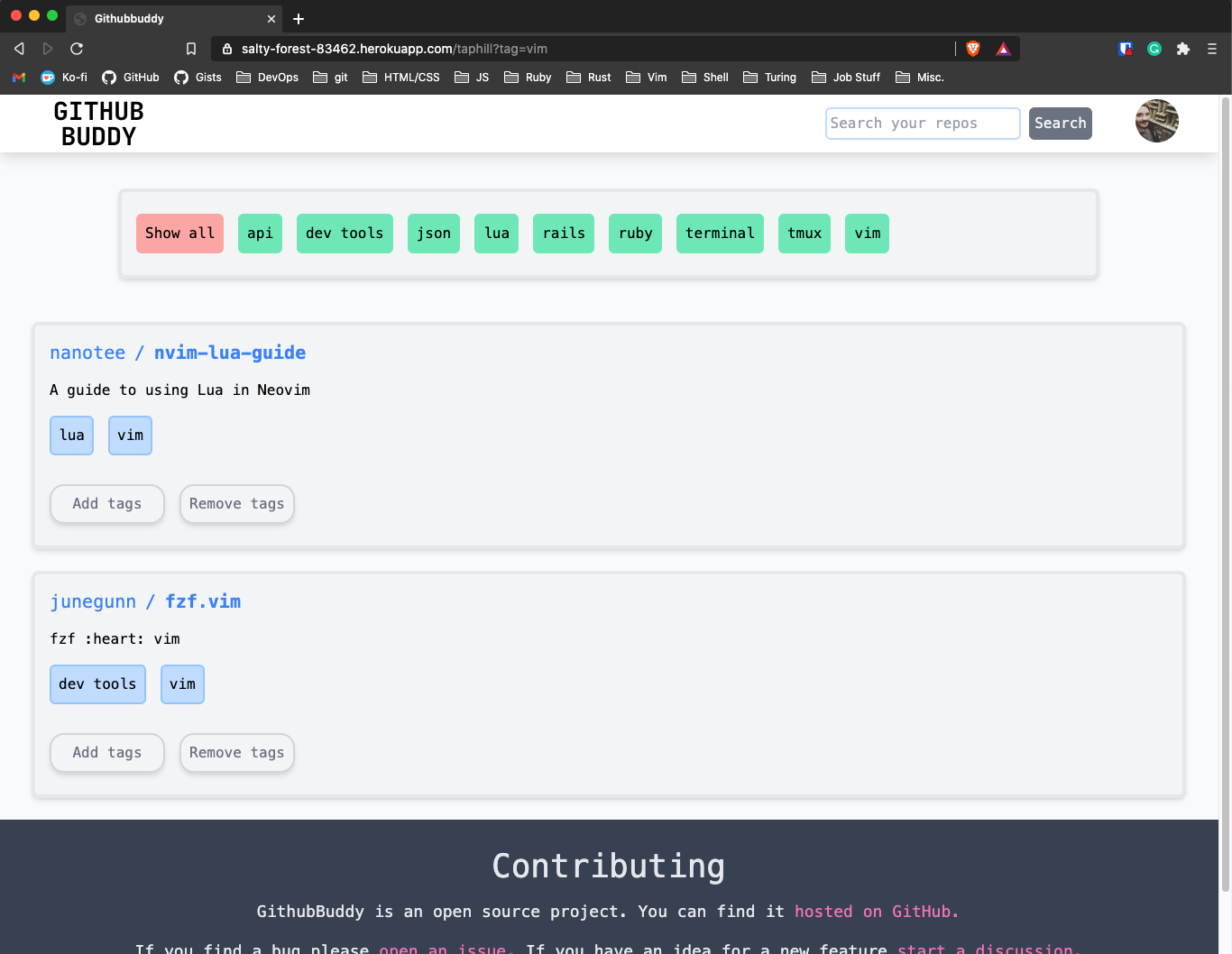The image size is (1232, 954).
Task: Expand the JS bookmarks folder
Action: click(x=472, y=78)
